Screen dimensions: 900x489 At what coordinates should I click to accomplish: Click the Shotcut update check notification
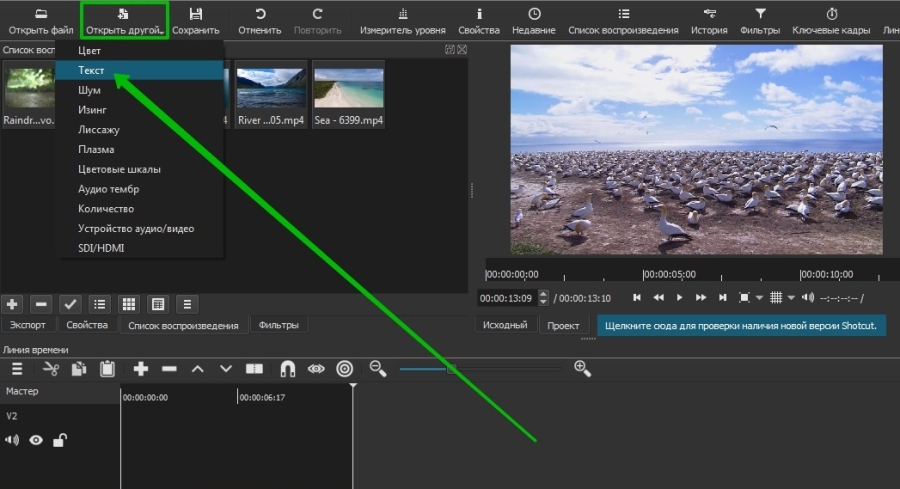(x=741, y=326)
